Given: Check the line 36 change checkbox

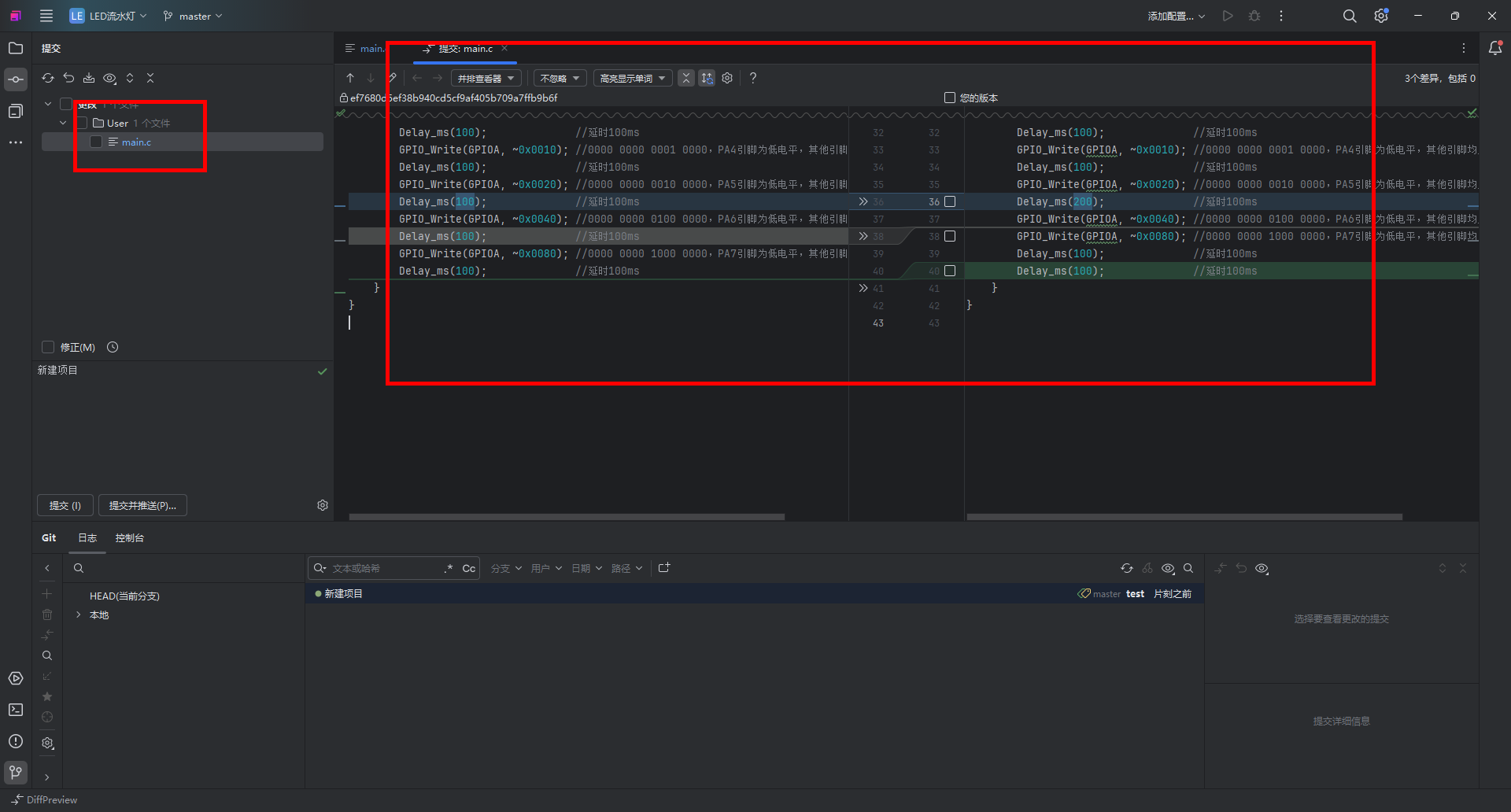Looking at the screenshot, I should click(x=950, y=201).
